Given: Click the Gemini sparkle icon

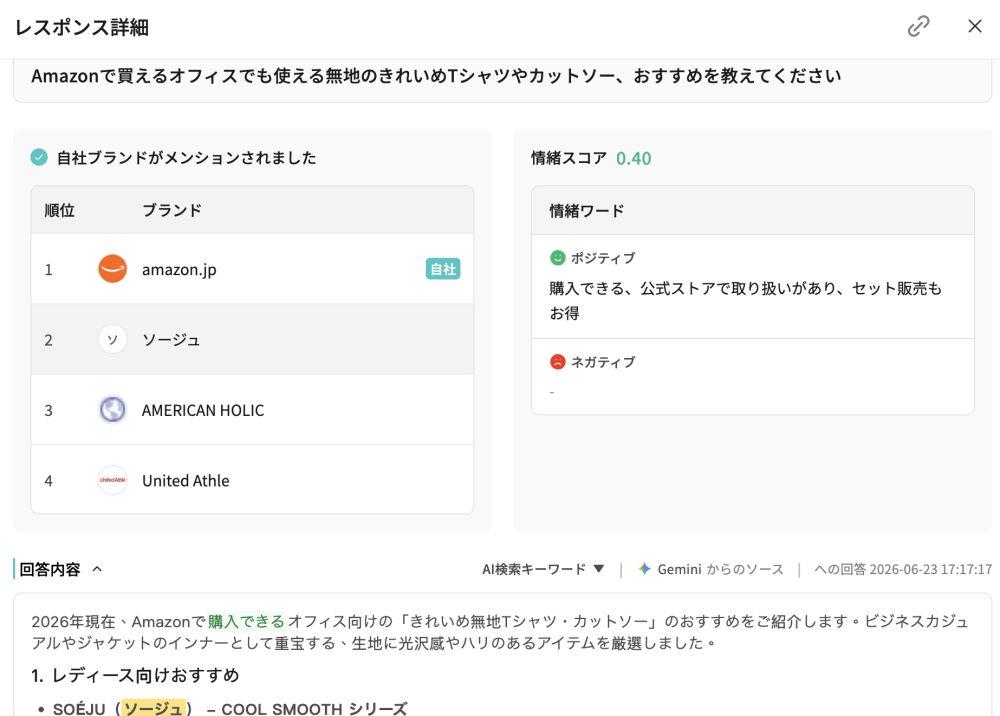Looking at the screenshot, I should [644, 569].
